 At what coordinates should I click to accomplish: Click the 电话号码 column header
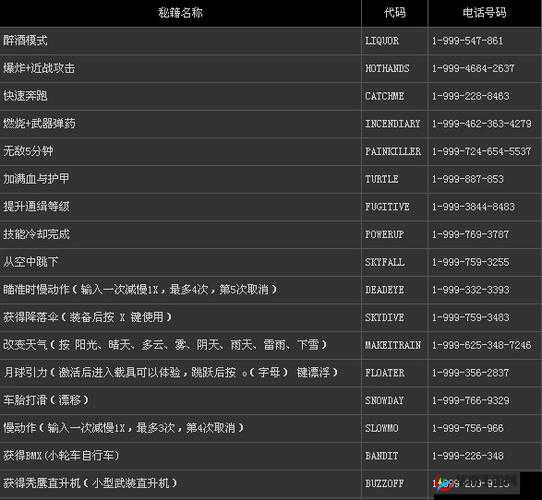(x=484, y=13)
